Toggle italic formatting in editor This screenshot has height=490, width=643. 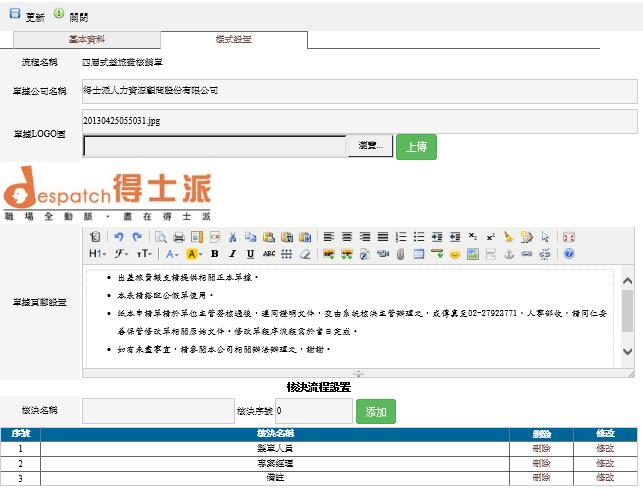pyautogui.click(x=231, y=254)
